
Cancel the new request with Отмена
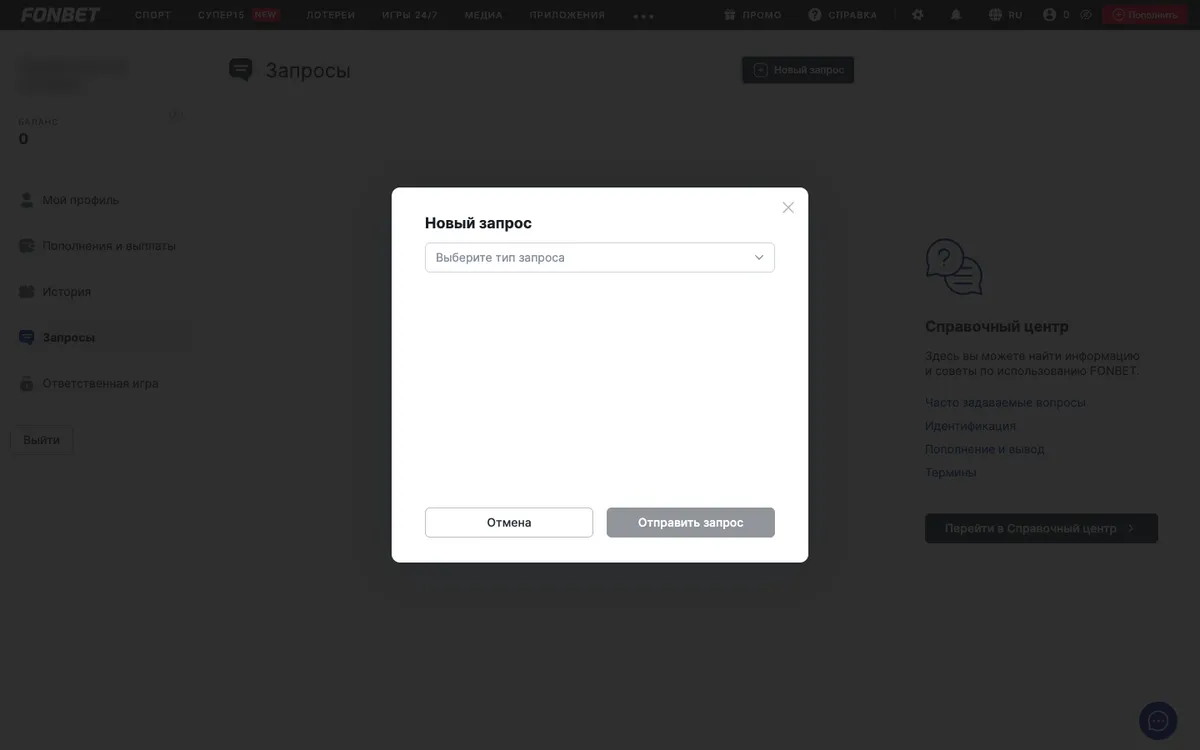(x=509, y=522)
